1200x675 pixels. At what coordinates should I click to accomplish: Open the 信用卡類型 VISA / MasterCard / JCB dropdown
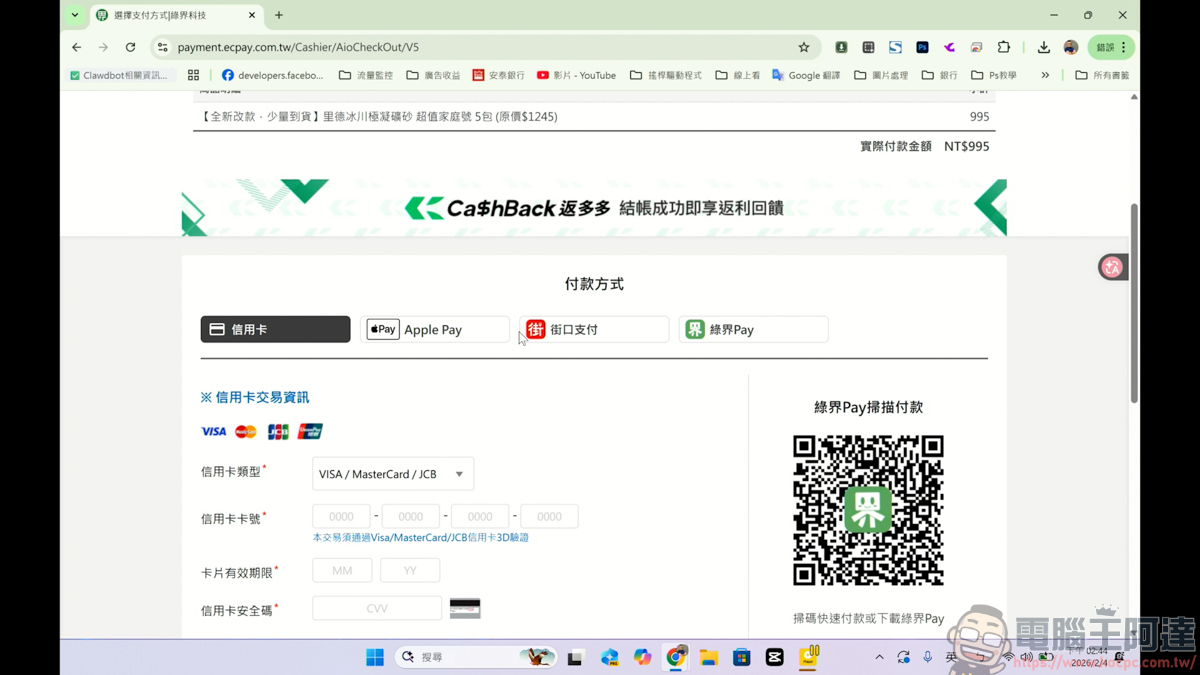[393, 474]
